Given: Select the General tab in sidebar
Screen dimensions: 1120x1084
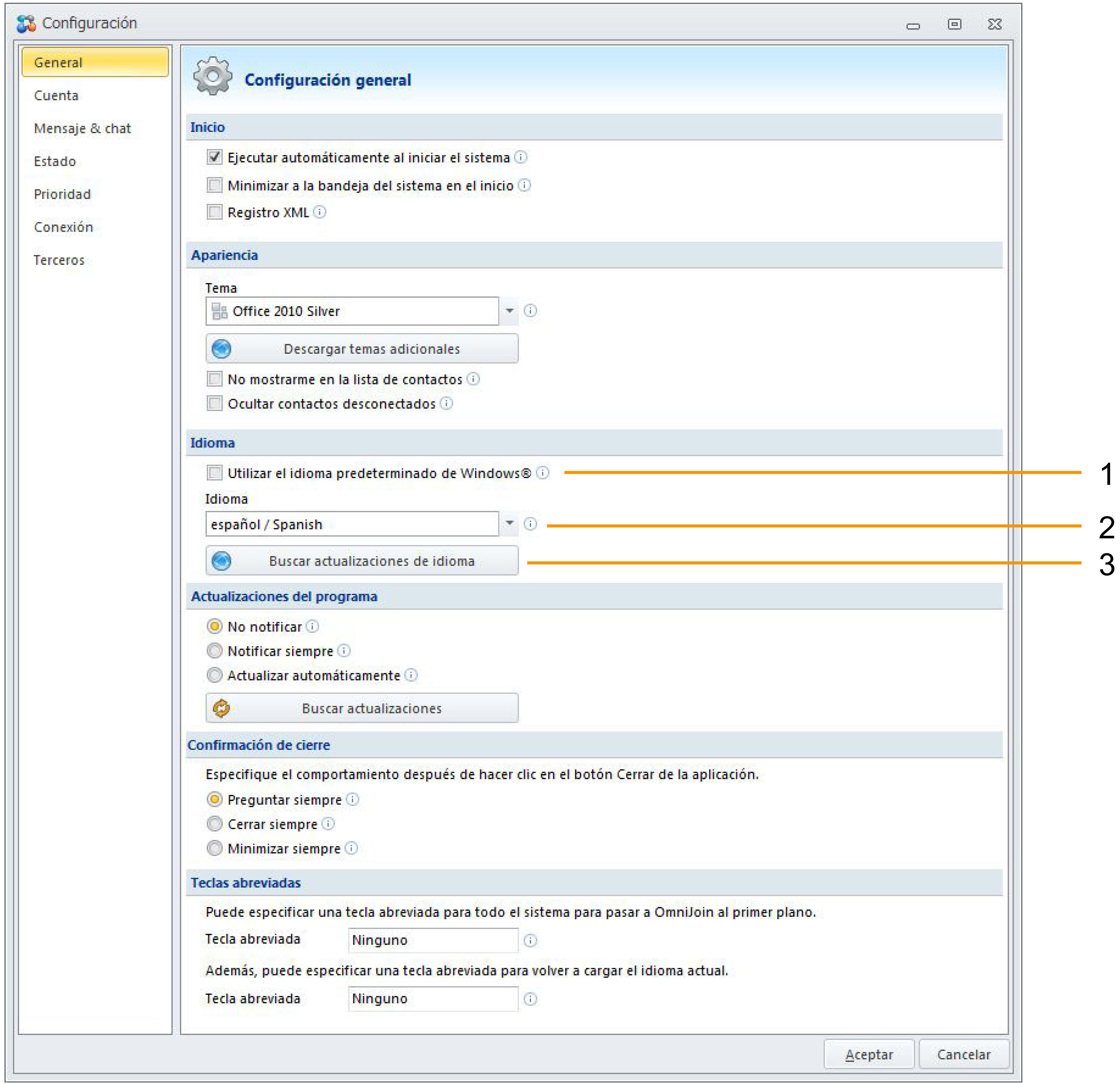Looking at the screenshot, I should tap(95, 62).
